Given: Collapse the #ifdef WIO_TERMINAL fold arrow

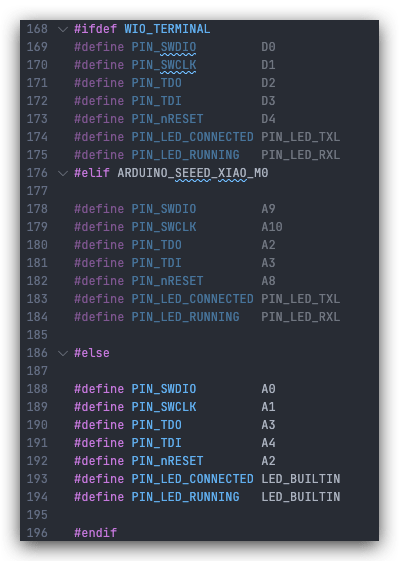Looking at the screenshot, I should pos(63,29).
